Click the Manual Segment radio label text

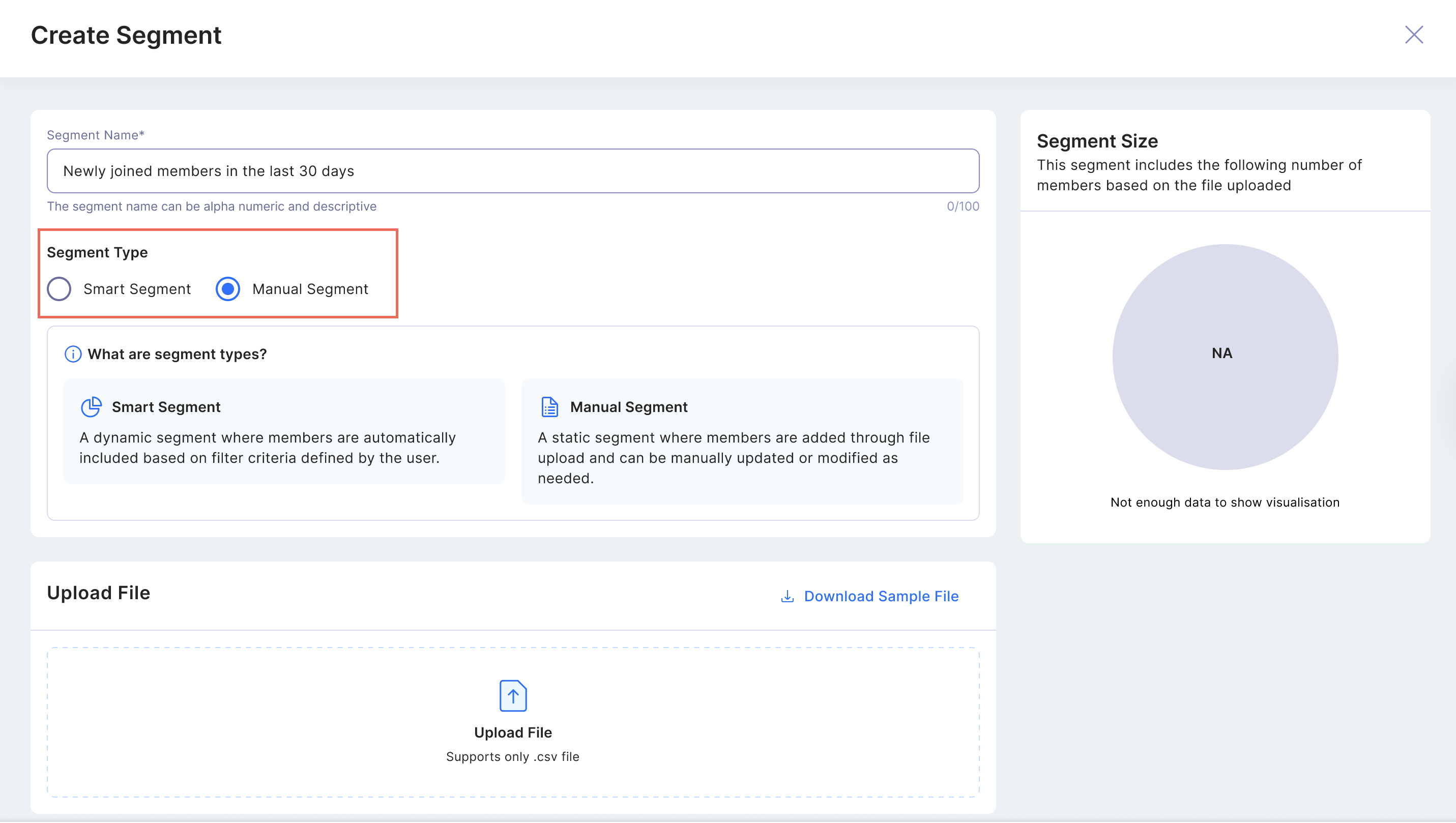310,289
